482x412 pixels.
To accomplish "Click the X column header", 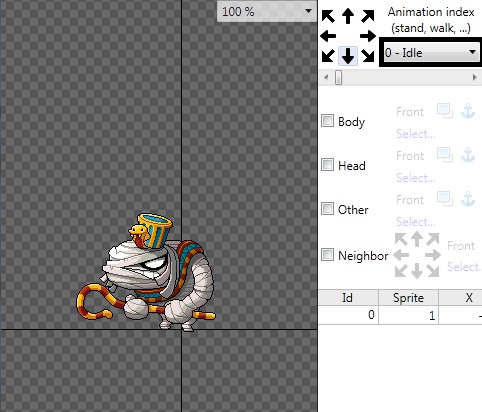I will [x=460, y=297].
